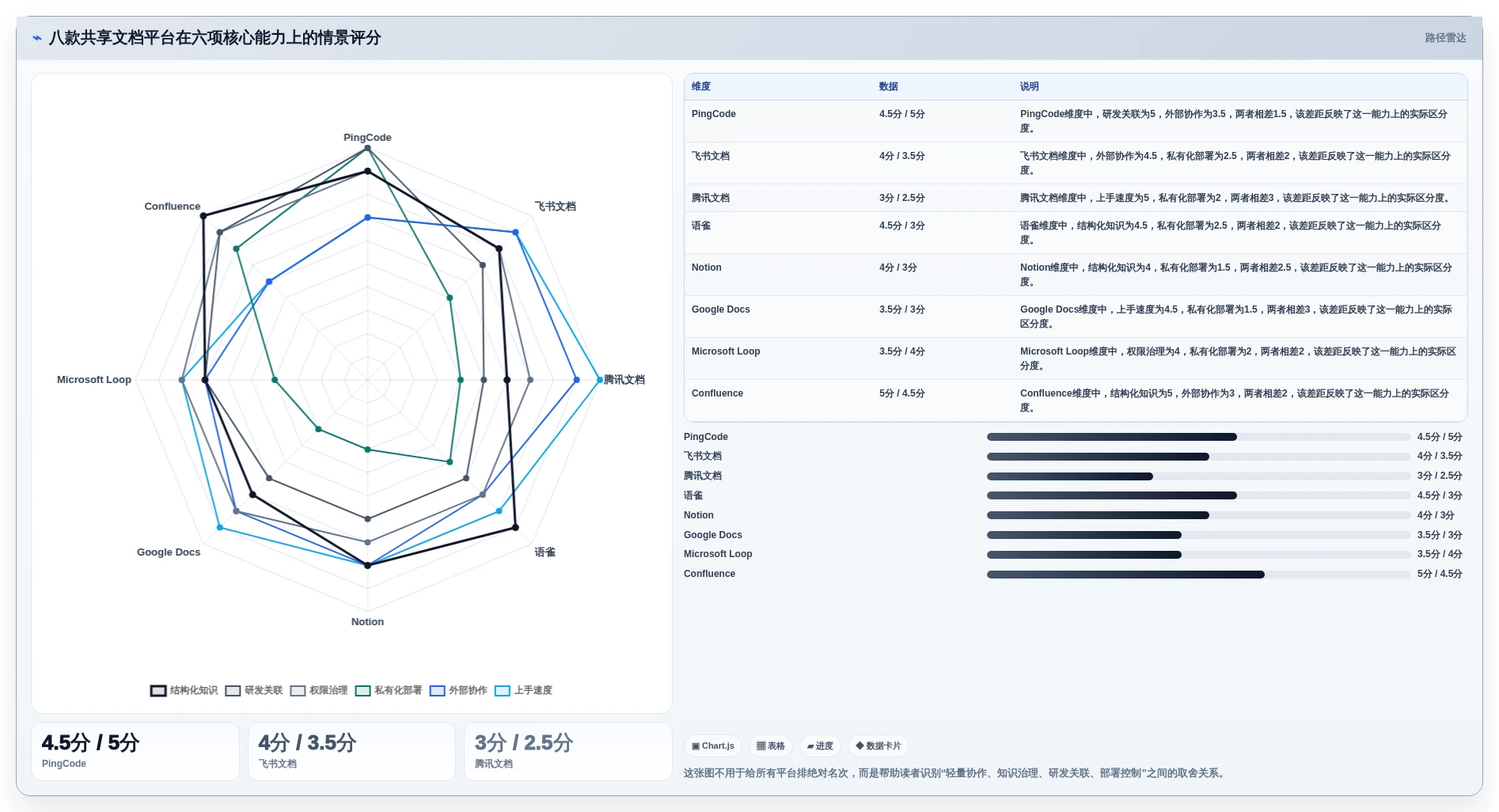
Task: Click the PingCode progress bar
Action: tap(1198, 437)
